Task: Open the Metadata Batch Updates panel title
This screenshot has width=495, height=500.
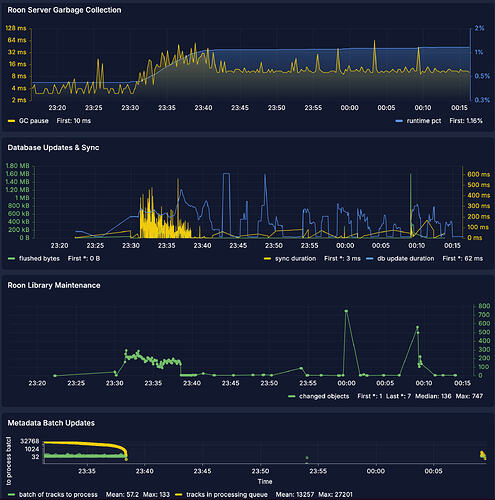Action: click(x=51, y=423)
